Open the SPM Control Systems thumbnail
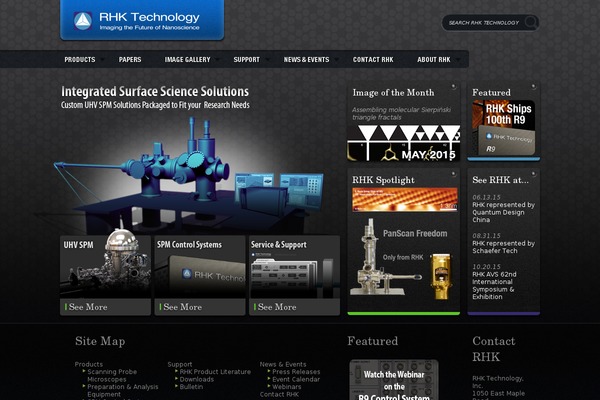This screenshot has width=600, height=400. (200, 267)
